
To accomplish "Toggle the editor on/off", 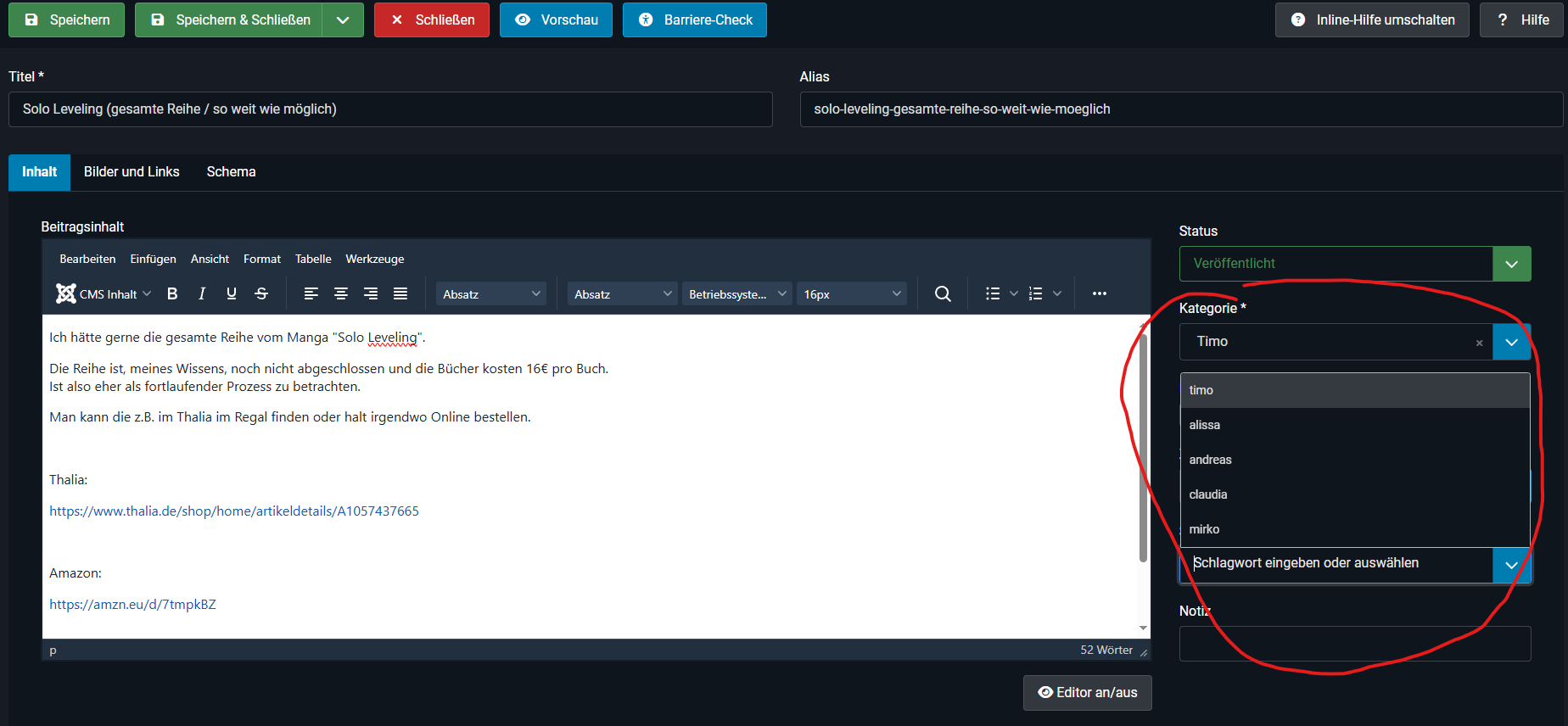I will coord(1087,693).
